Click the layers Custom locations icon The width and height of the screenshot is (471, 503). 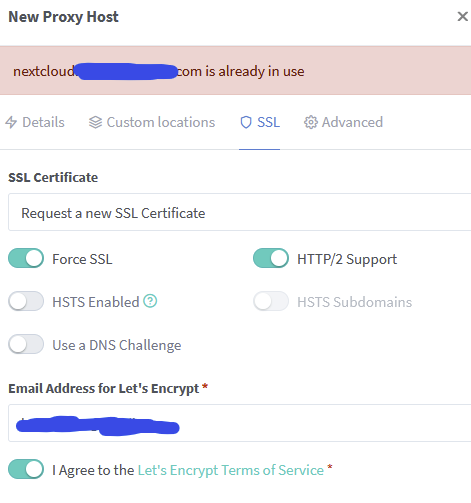(95, 122)
